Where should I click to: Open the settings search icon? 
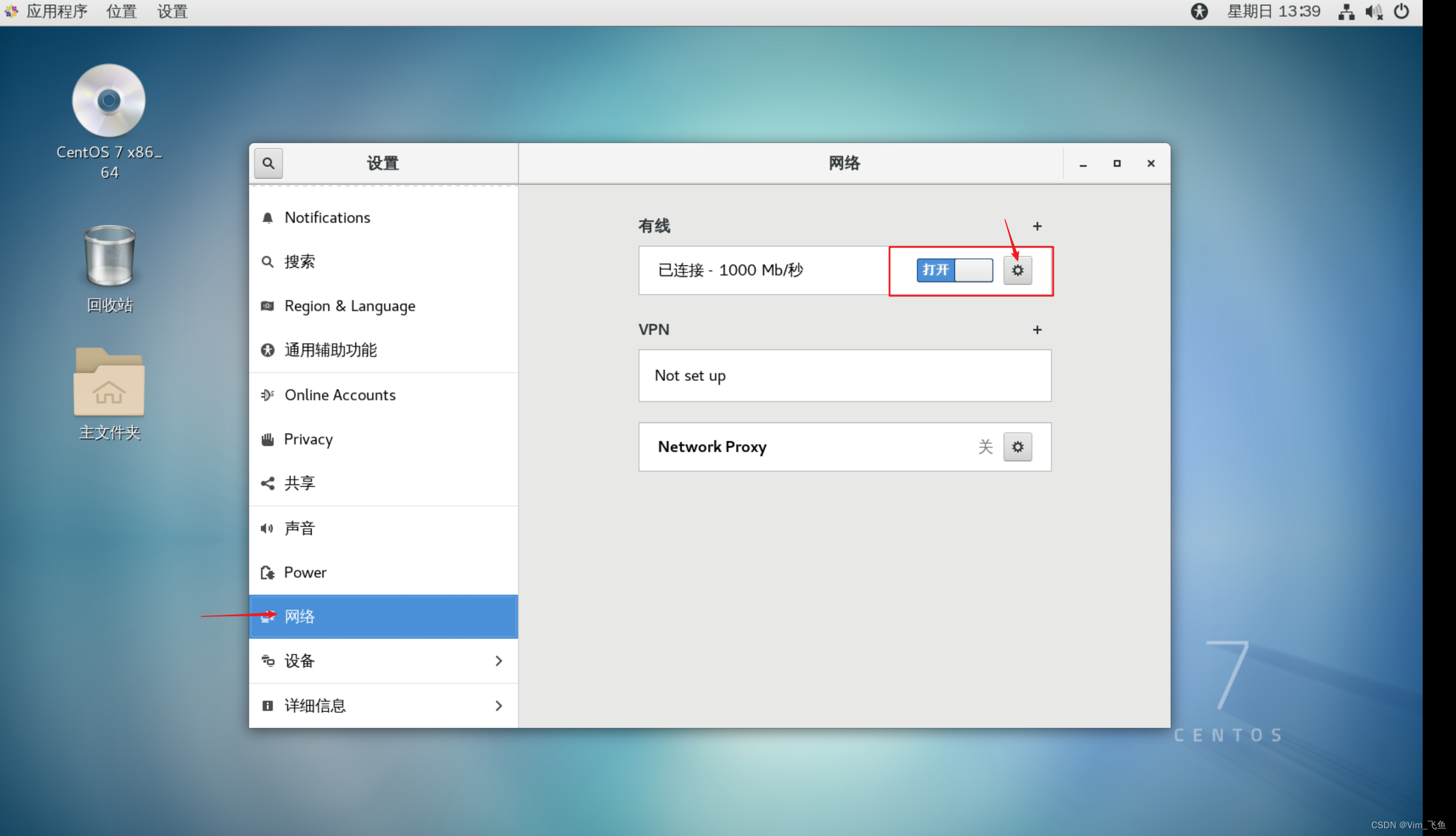[268, 163]
